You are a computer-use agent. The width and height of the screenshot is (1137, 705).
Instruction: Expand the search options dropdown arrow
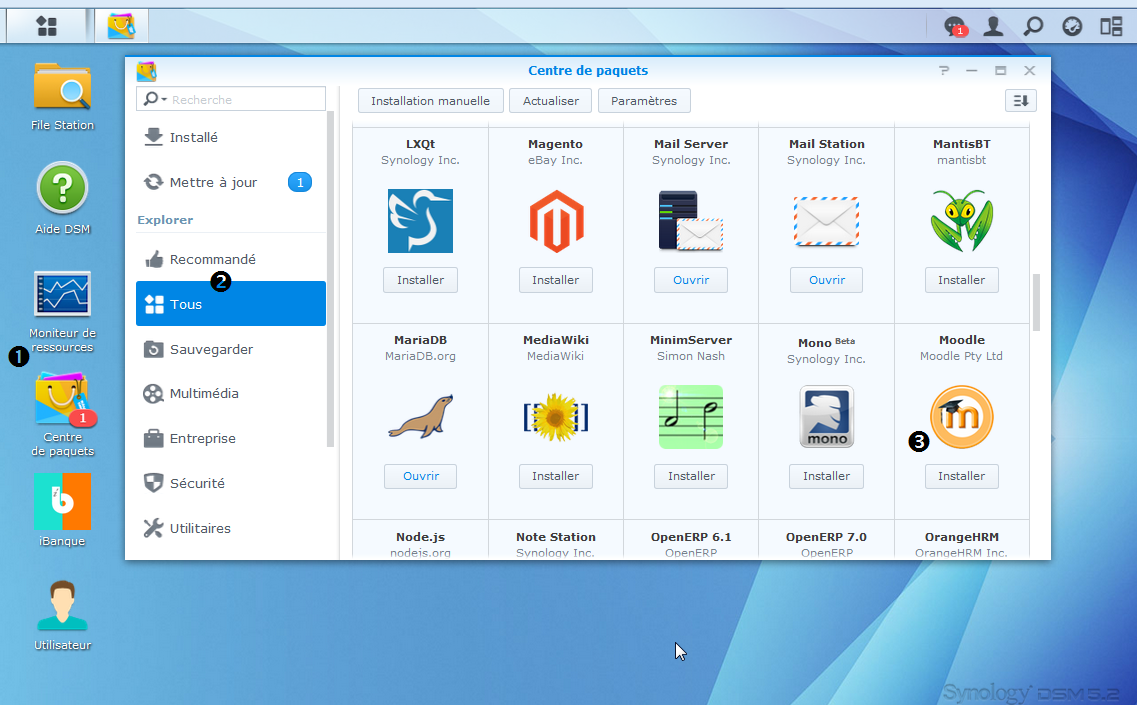(x=165, y=99)
